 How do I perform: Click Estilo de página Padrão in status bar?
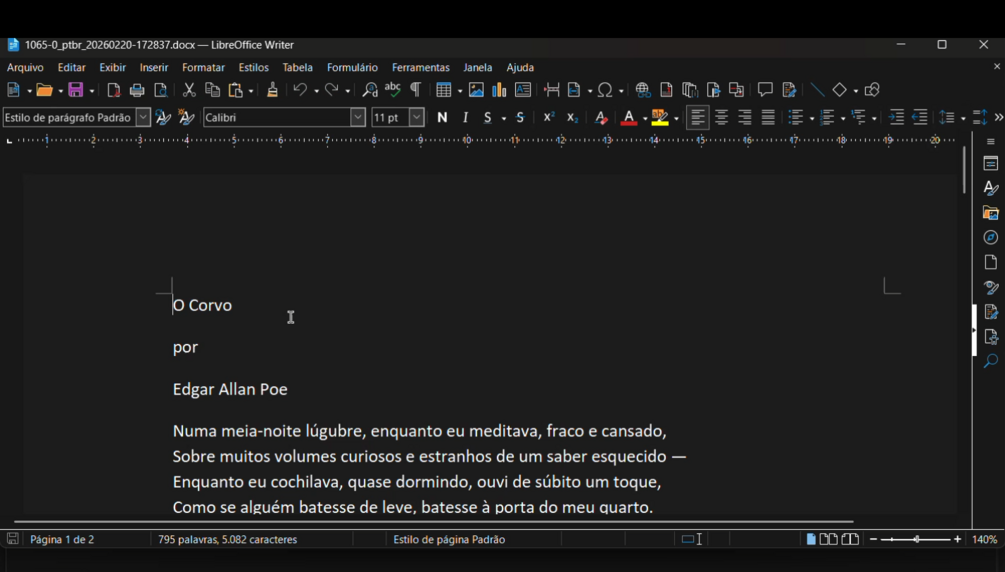(449, 539)
